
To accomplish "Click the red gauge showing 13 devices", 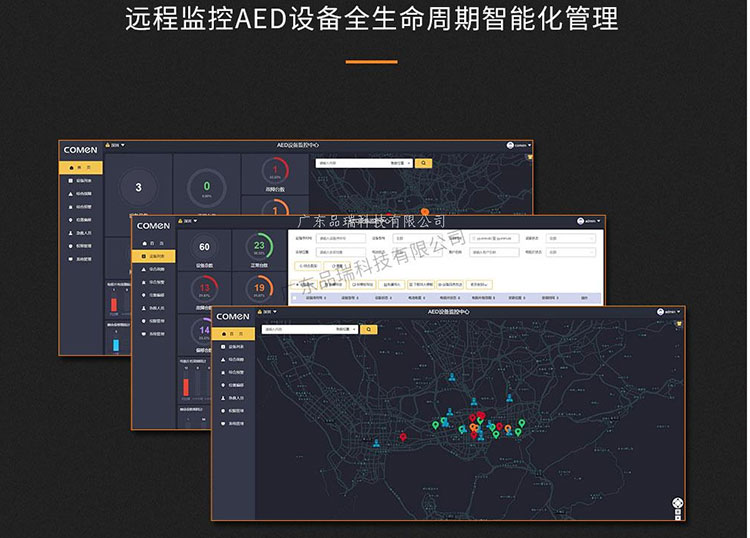I will [204, 289].
